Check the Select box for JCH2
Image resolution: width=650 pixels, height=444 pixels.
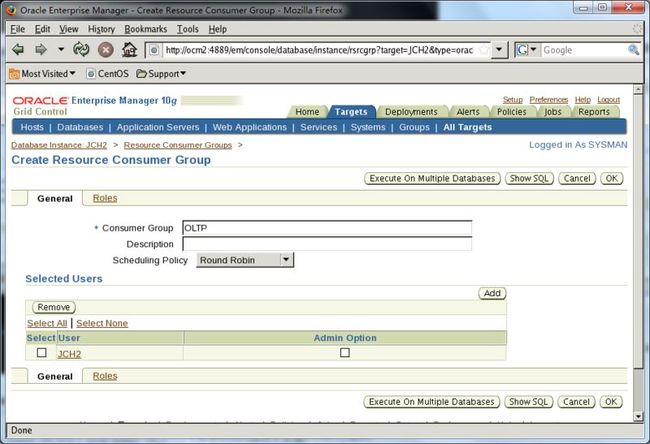(41, 353)
